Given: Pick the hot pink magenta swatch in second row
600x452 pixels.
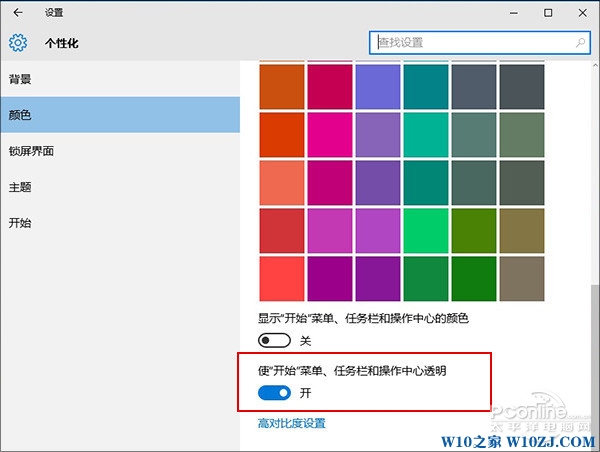Looking at the screenshot, I should tap(330, 135).
